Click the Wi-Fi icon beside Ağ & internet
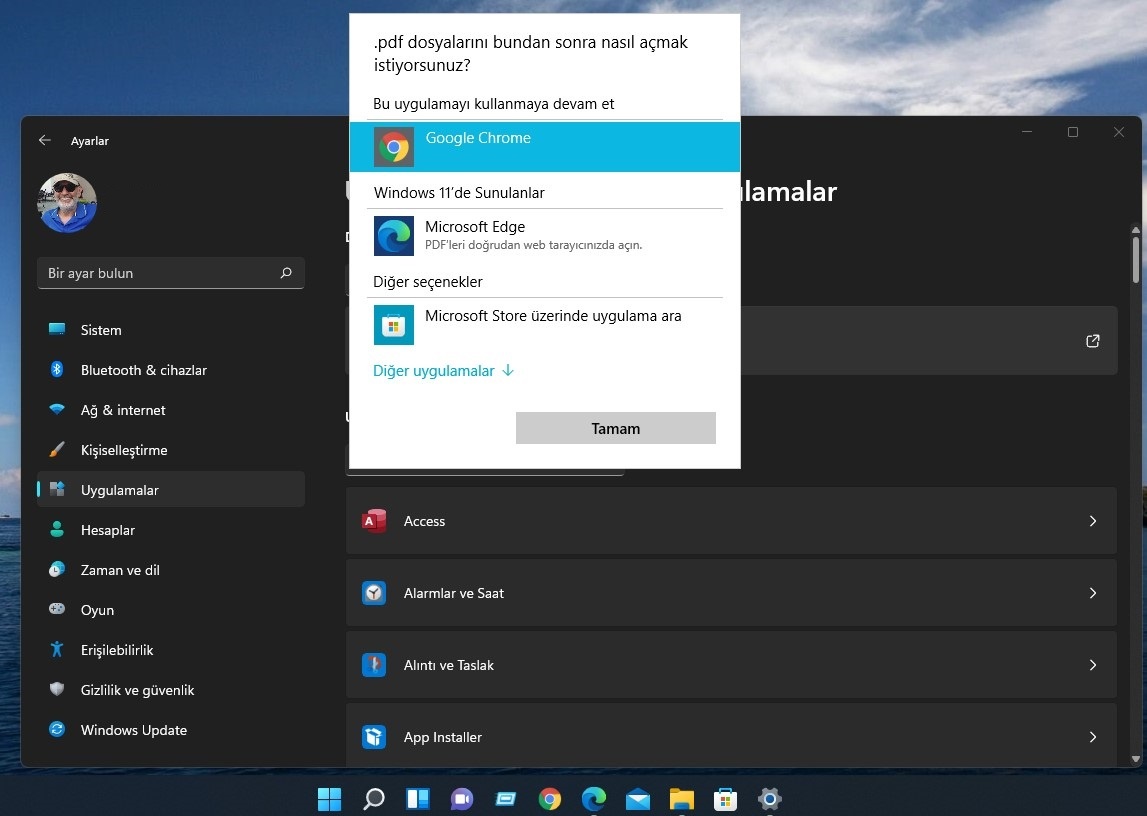This screenshot has width=1147, height=816. pyautogui.click(x=57, y=409)
